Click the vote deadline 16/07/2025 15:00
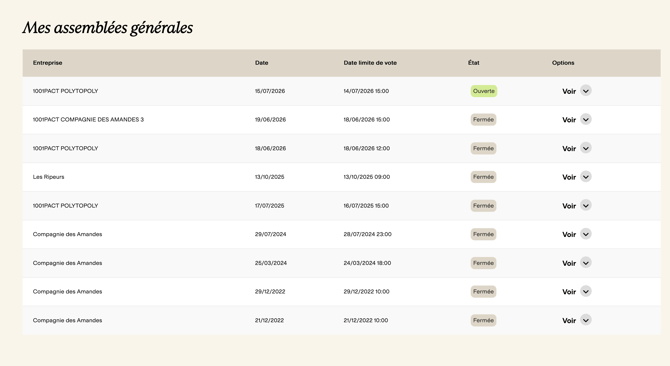This screenshot has width=670, height=366. click(366, 205)
